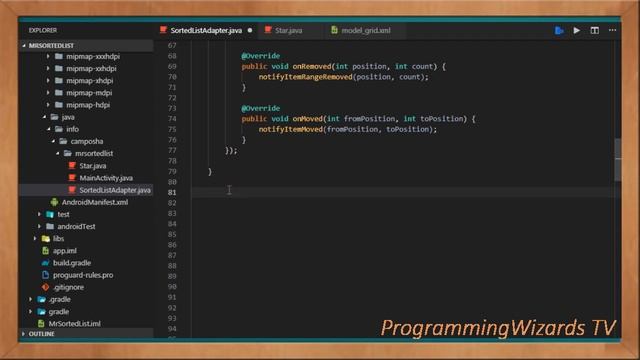Click the mipmap-xxxhdpi folder icon
Image resolution: width=640 pixels, height=360 pixels.
pyautogui.click(x=59, y=56)
